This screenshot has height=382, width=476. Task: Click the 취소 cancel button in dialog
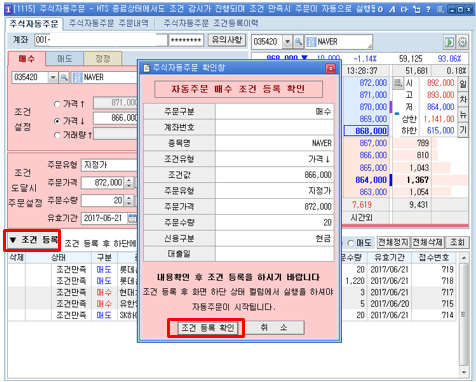[x=274, y=328]
